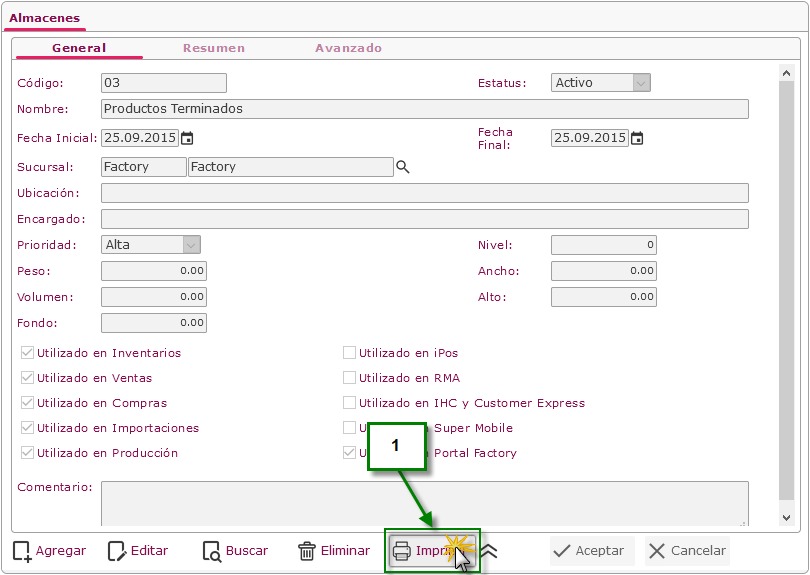Switch to the Avanzado tab
The image size is (810, 575).
click(x=349, y=48)
